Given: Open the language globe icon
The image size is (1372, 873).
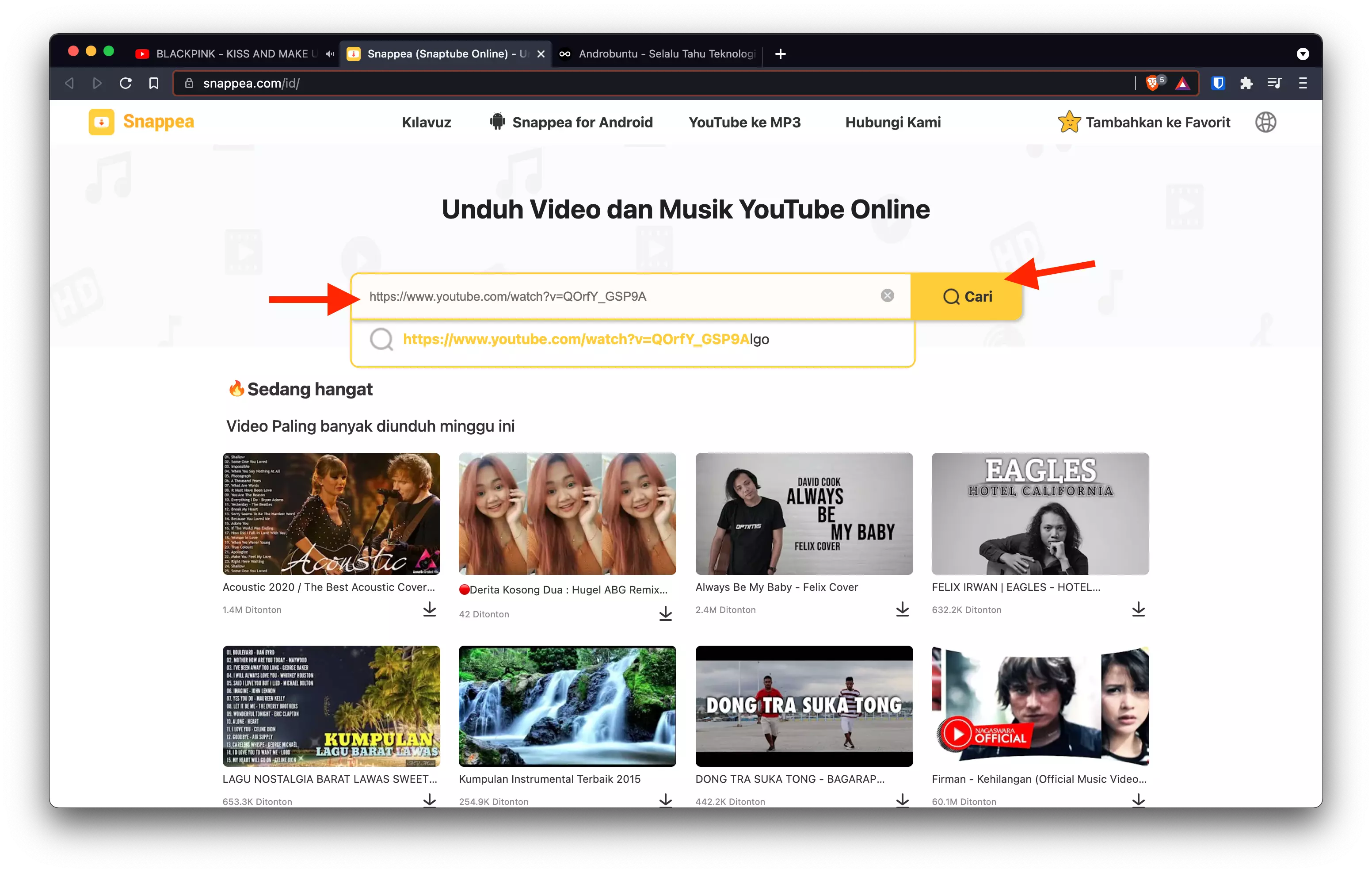Looking at the screenshot, I should (x=1266, y=122).
